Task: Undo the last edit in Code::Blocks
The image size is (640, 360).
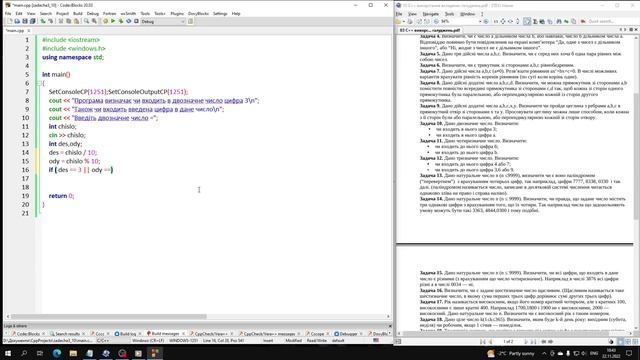Action: pyautogui.click(x=43, y=21)
